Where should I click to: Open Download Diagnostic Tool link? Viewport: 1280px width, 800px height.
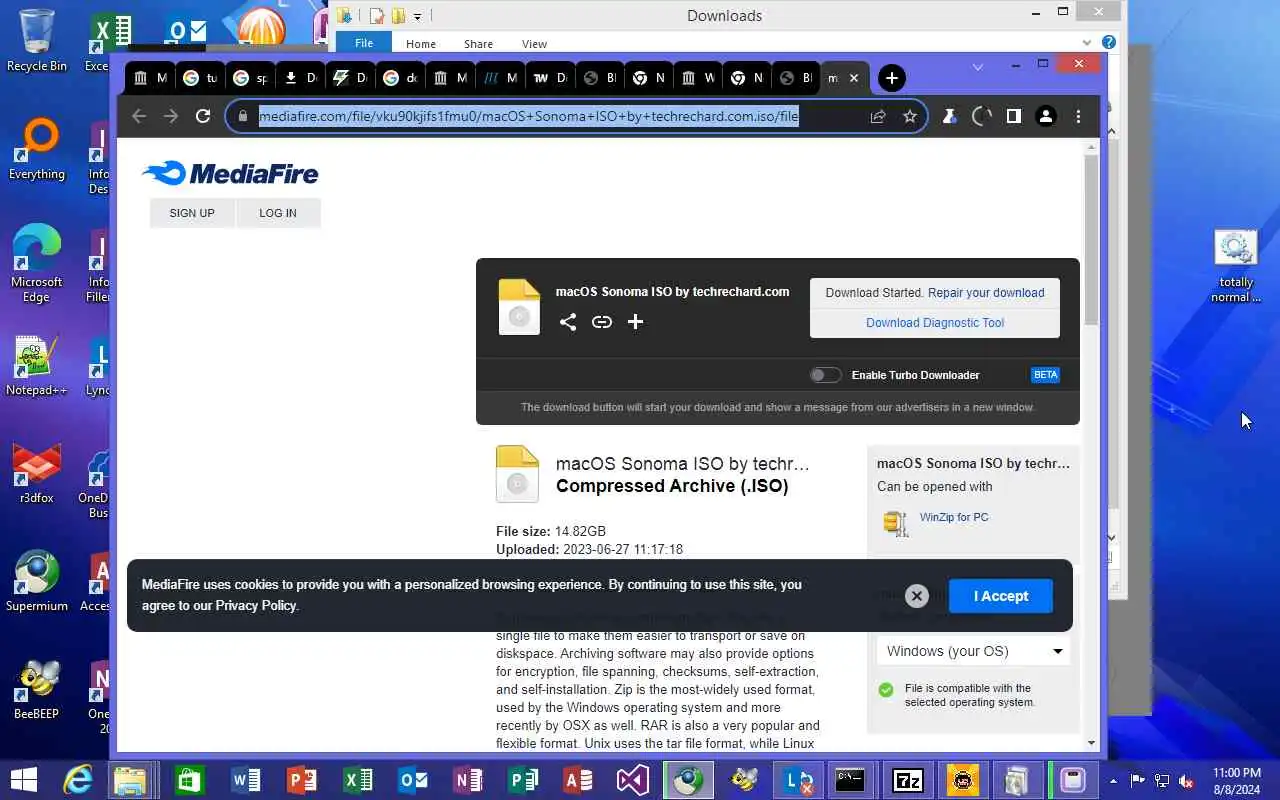[935, 323]
